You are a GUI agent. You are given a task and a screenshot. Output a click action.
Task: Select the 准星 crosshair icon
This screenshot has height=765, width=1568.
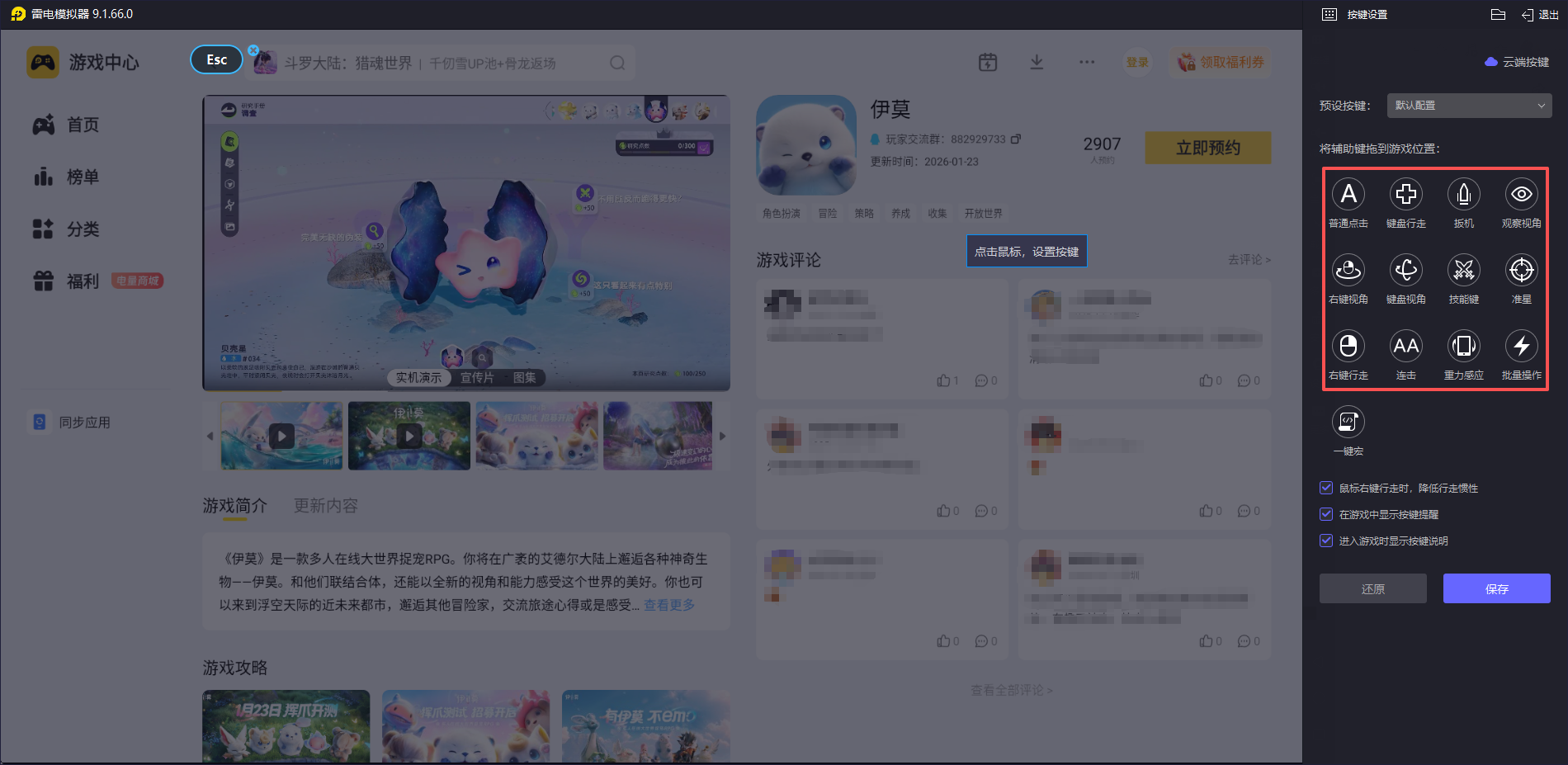(x=1522, y=271)
